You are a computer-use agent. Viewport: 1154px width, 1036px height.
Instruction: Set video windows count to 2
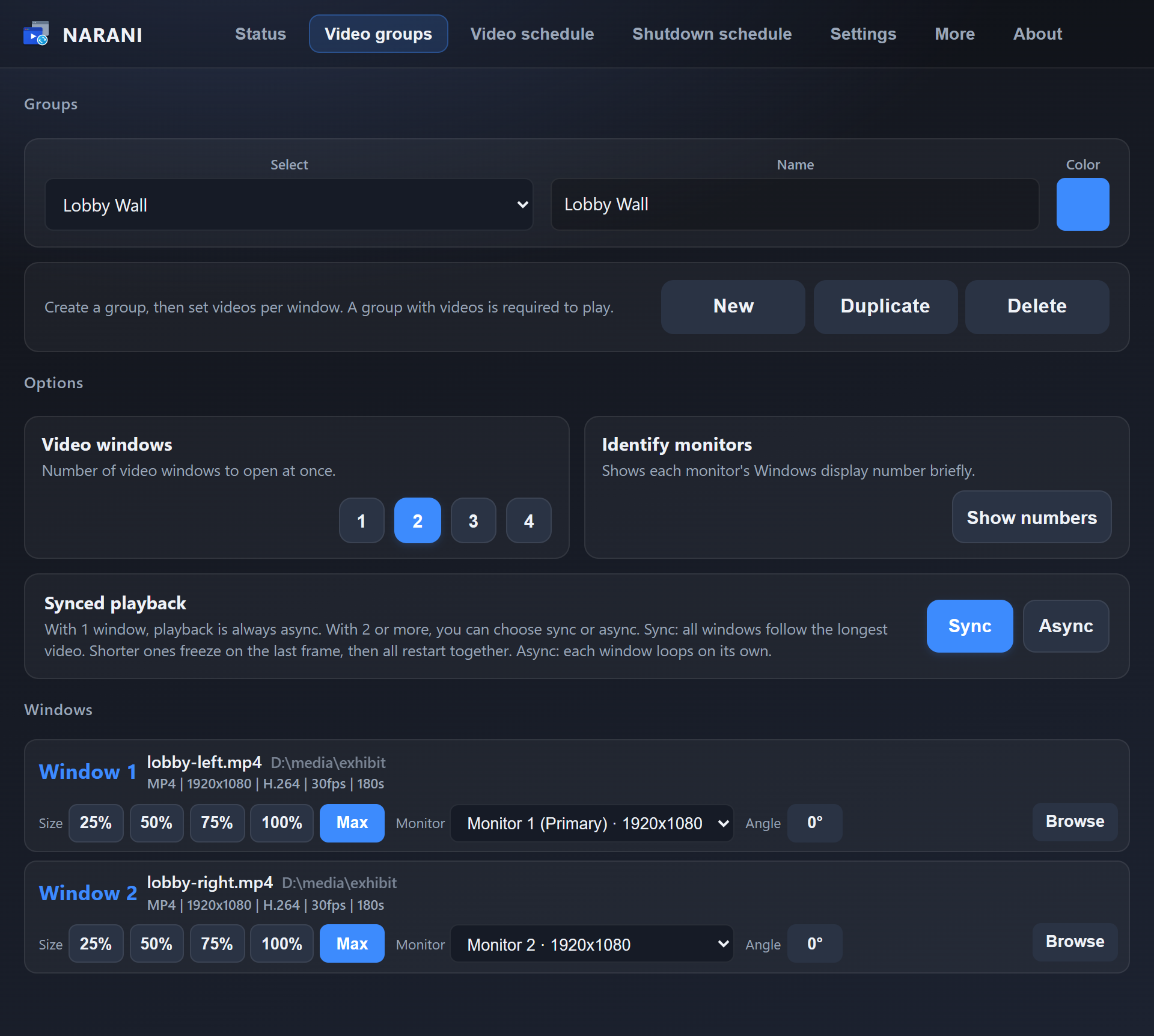(417, 520)
